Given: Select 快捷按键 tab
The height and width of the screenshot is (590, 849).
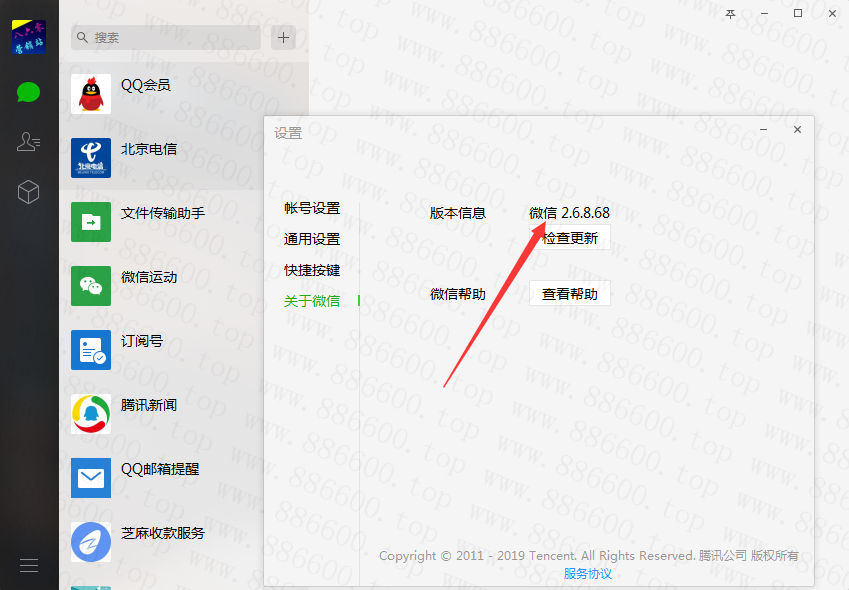Looking at the screenshot, I should [x=312, y=270].
